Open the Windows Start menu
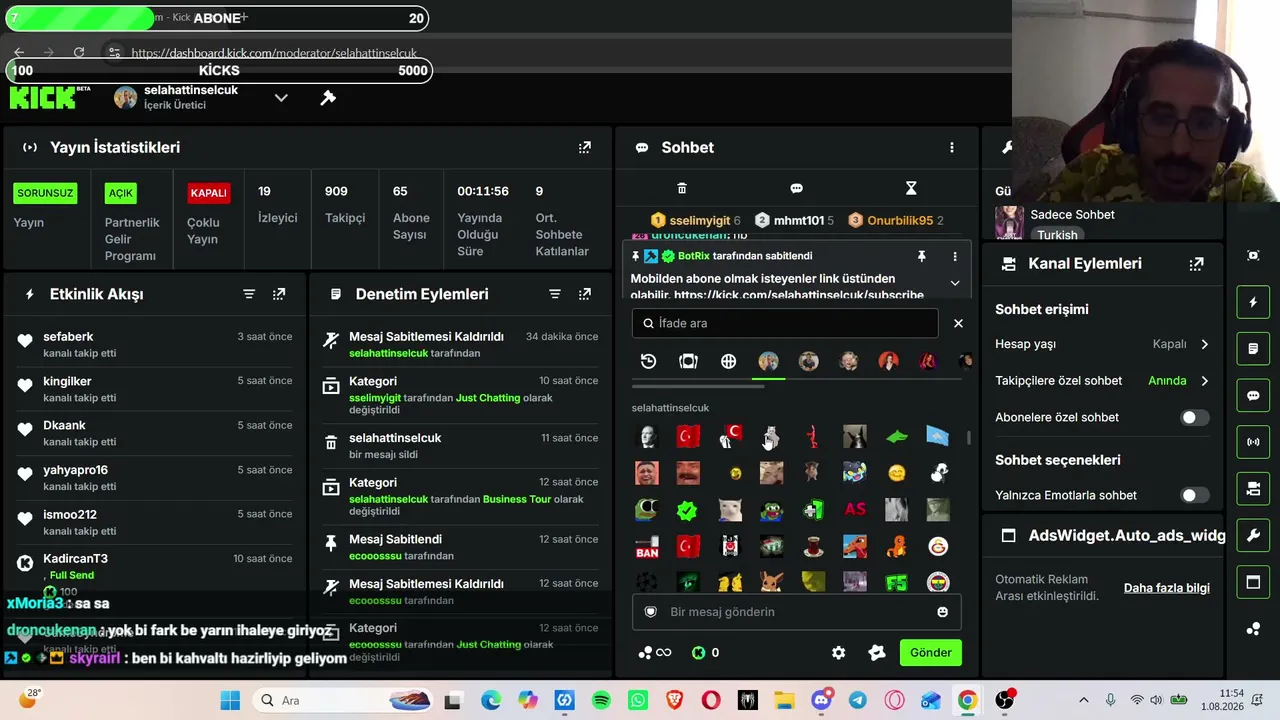Screen dimensions: 1280x720 (230, 700)
